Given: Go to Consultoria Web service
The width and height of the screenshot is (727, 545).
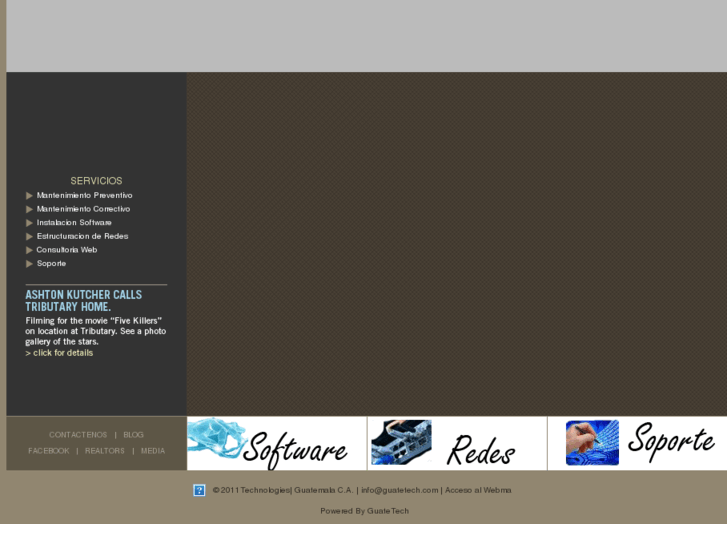Looking at the screenshot, I should pos(67,250).
